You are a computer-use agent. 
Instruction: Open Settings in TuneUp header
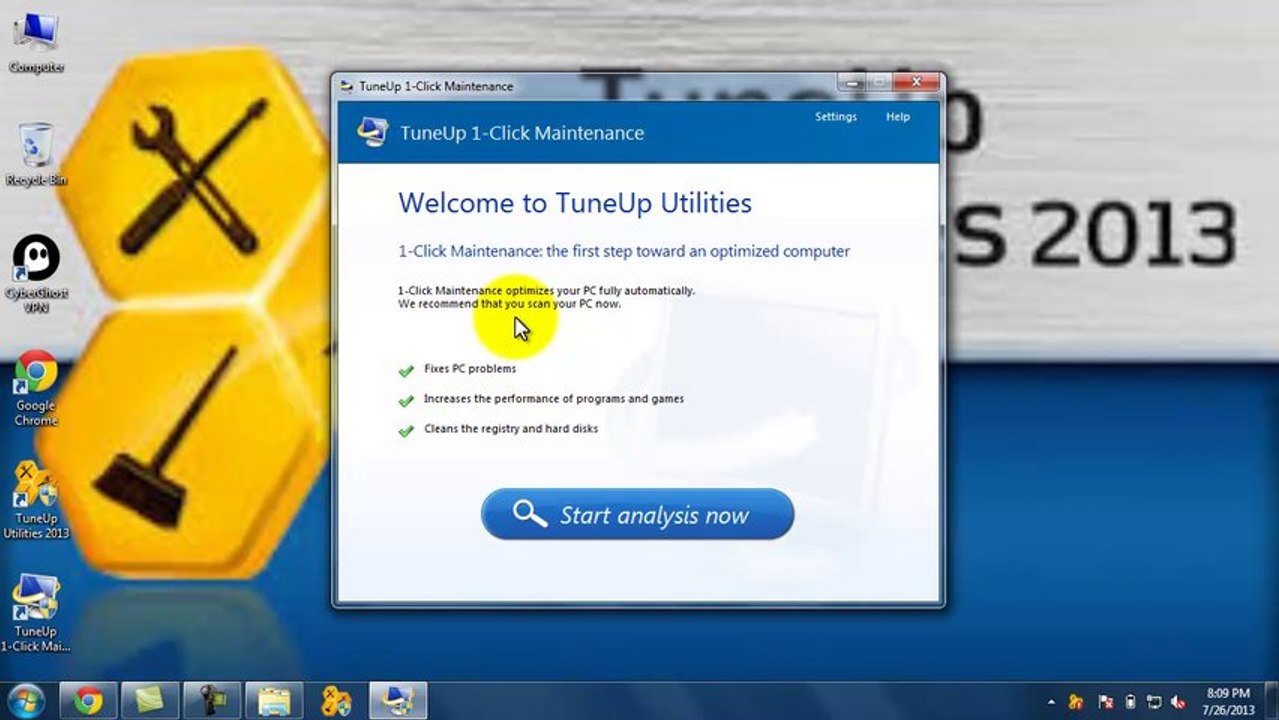(836, 117)
